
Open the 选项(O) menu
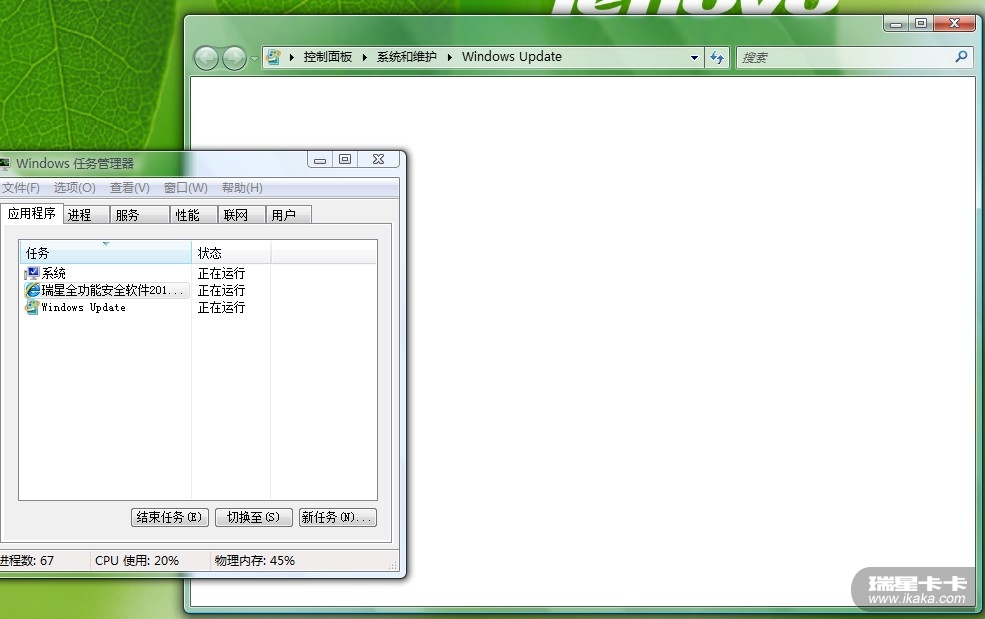coord(74,188)
